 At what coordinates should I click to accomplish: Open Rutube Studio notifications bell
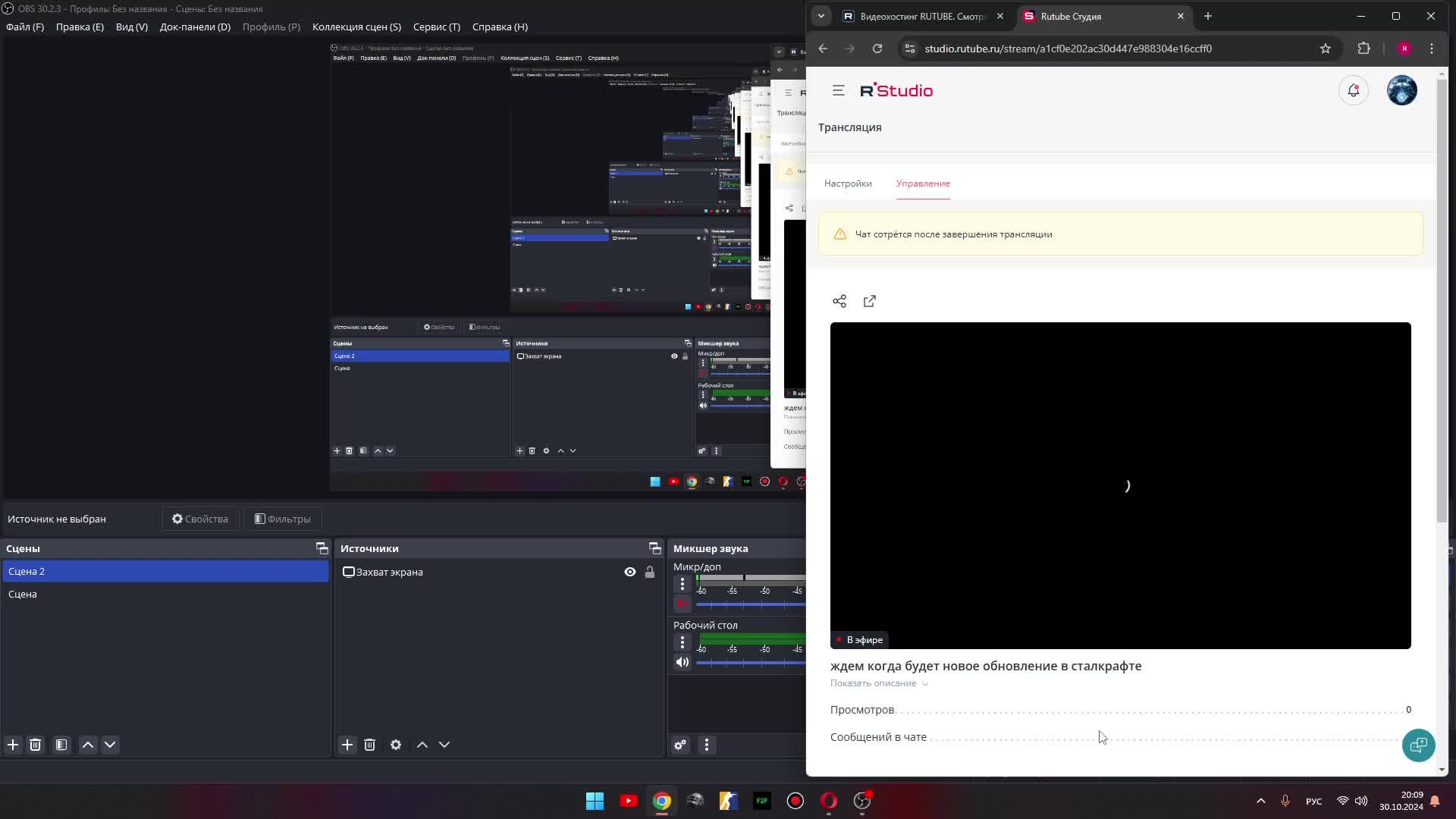(x=1354, y=90)
